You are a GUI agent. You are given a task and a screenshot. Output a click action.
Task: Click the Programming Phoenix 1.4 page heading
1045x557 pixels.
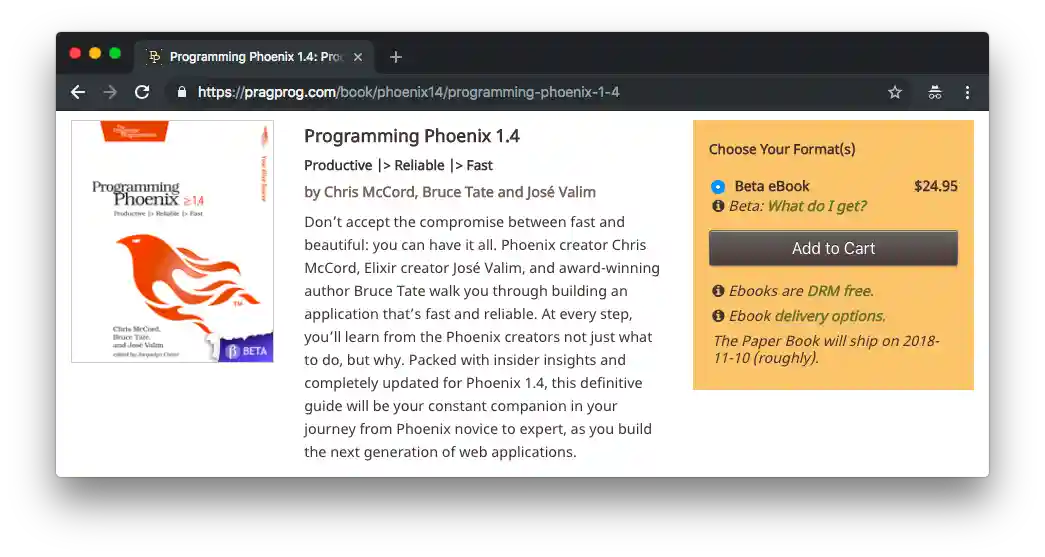[x=412, y=136]
